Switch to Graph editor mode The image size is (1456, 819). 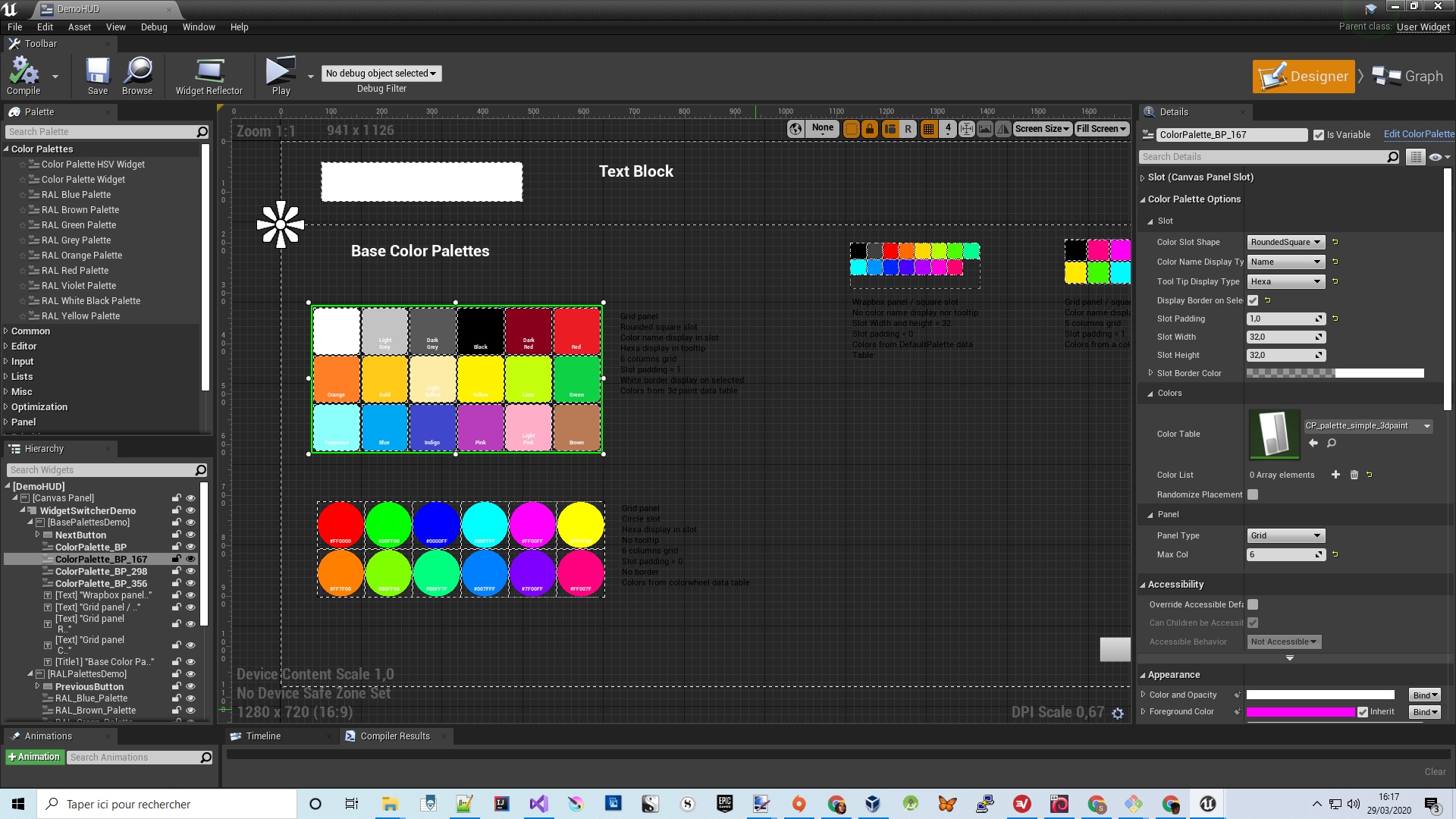(1408, 77)
